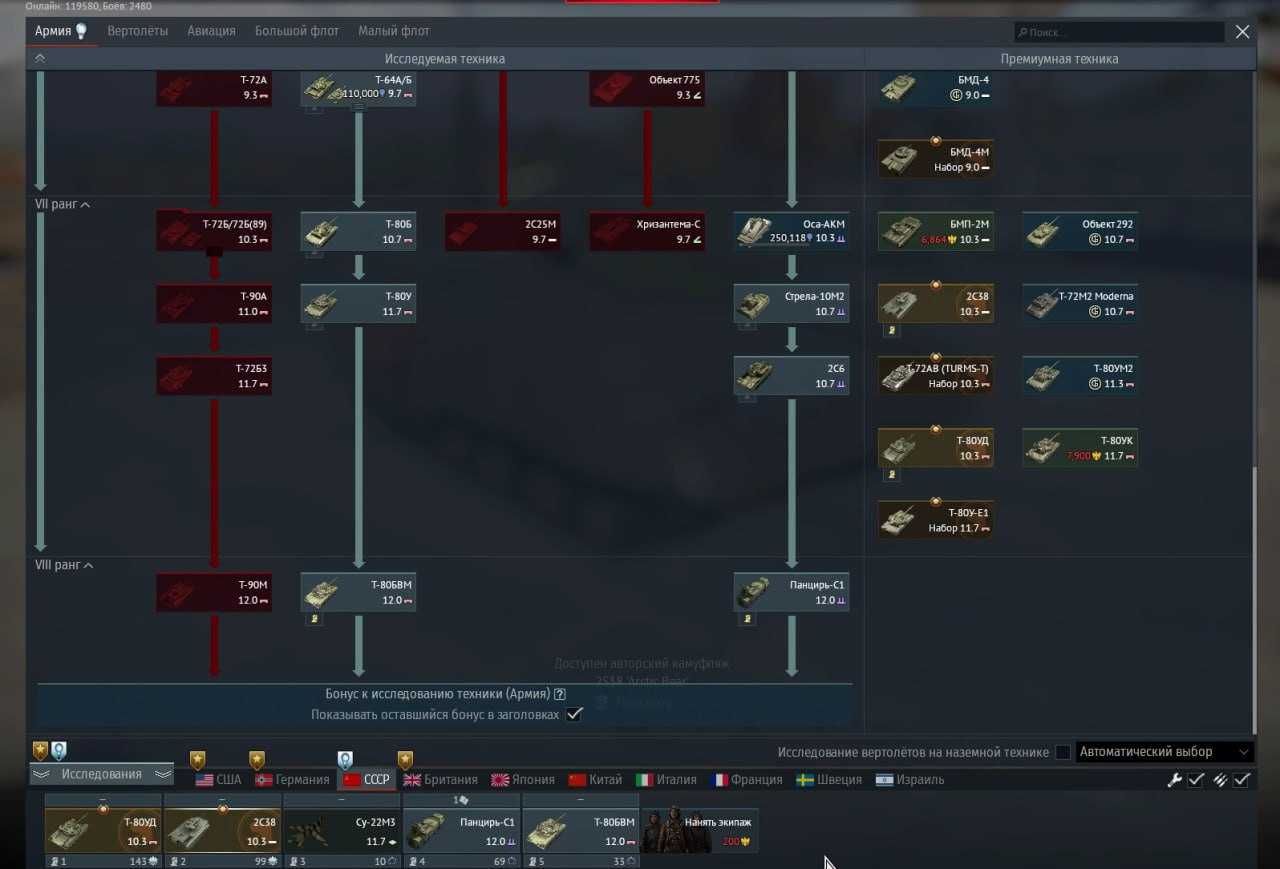Image resolution: width=1280 pixels, height=869 pixels.
Task: Select the locked Т-72Б/72Б(89) group
Action: 214,232
